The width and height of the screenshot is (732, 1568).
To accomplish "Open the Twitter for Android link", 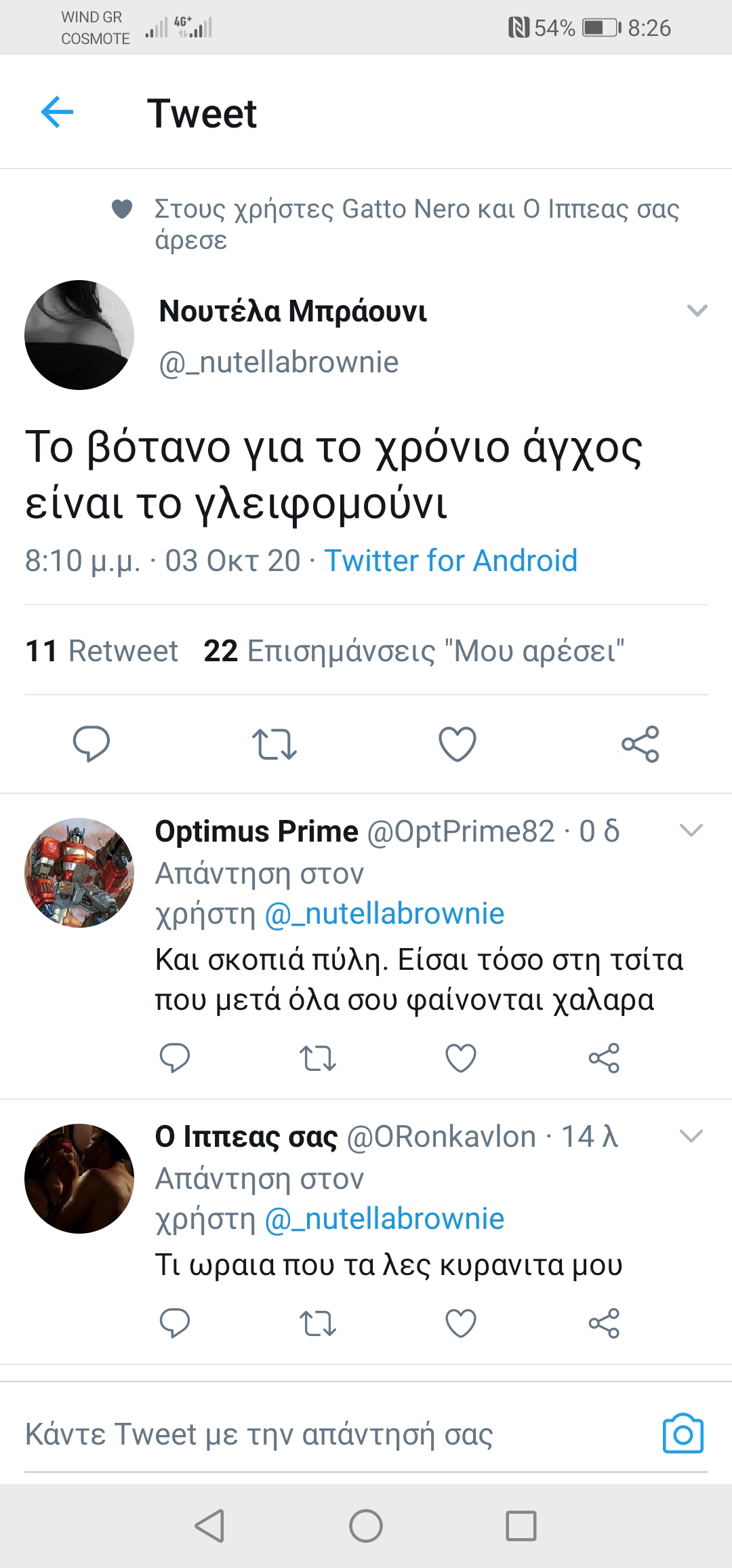I will click(451, 561).
